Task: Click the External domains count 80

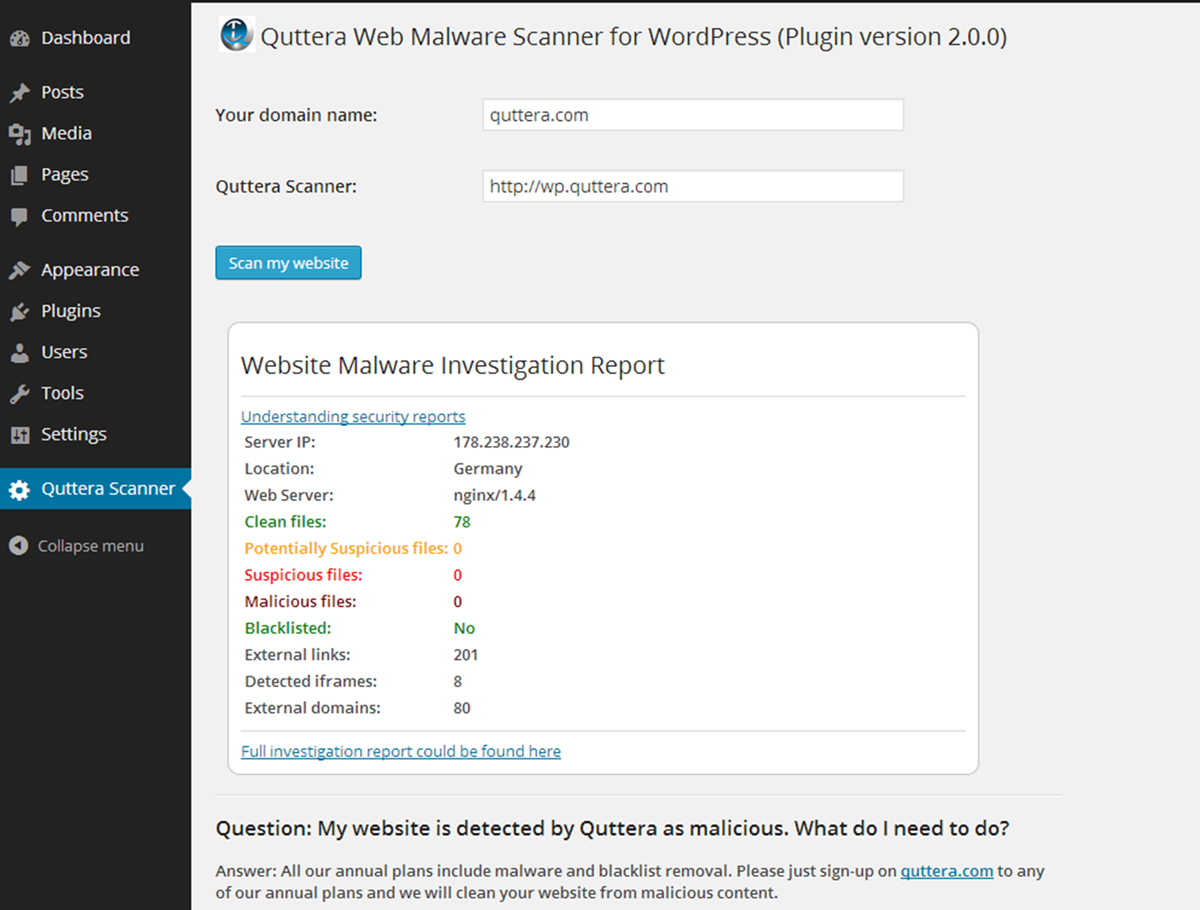Action: click(462, 708)
